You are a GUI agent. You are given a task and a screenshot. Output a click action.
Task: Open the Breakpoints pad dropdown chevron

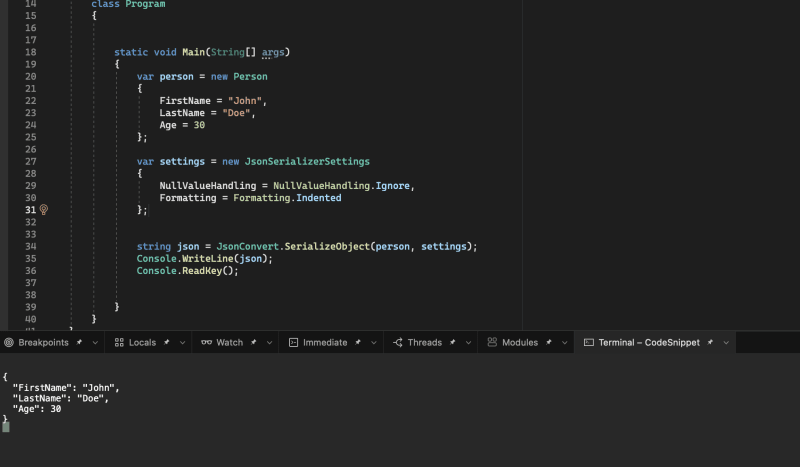(x=95, y=343)
